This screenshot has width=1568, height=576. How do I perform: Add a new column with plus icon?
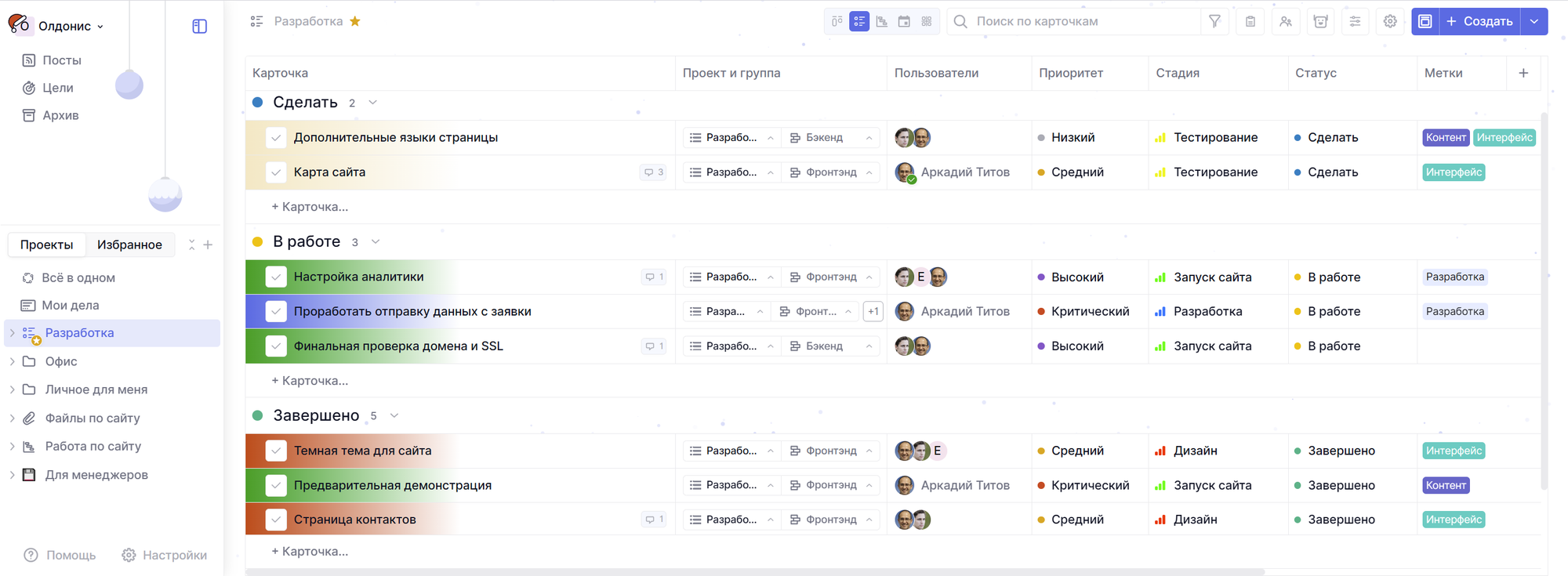pyautogui.click(x=1523, y=73)
